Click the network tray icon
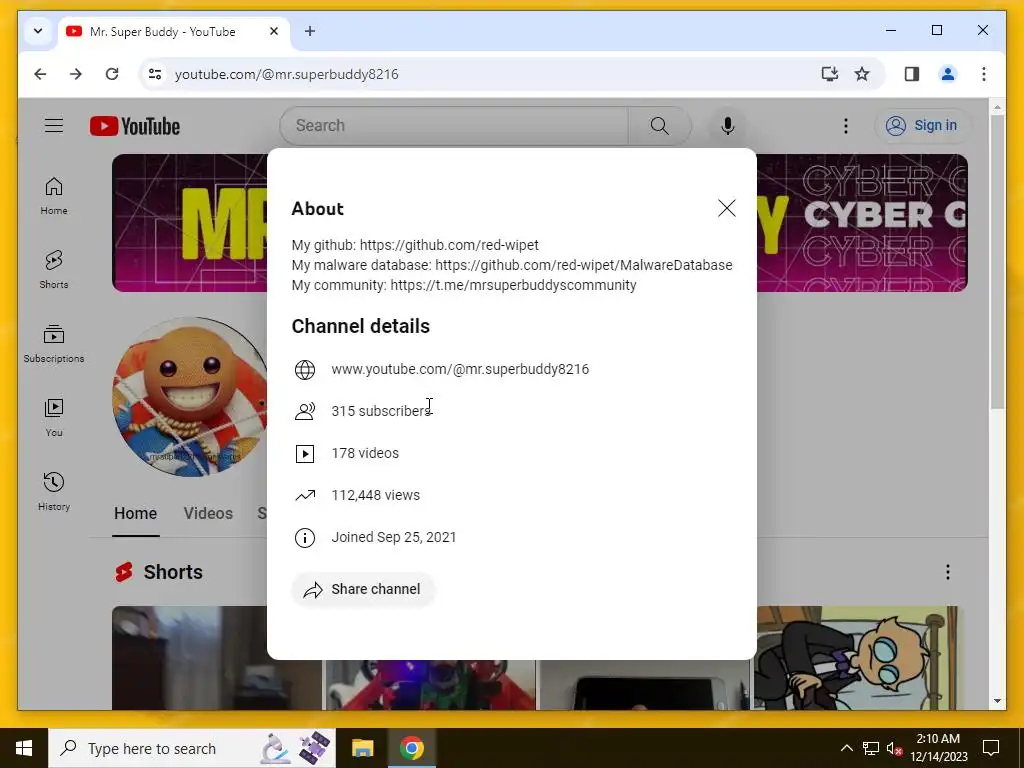Screen dimensions: 1024x768 871,748
